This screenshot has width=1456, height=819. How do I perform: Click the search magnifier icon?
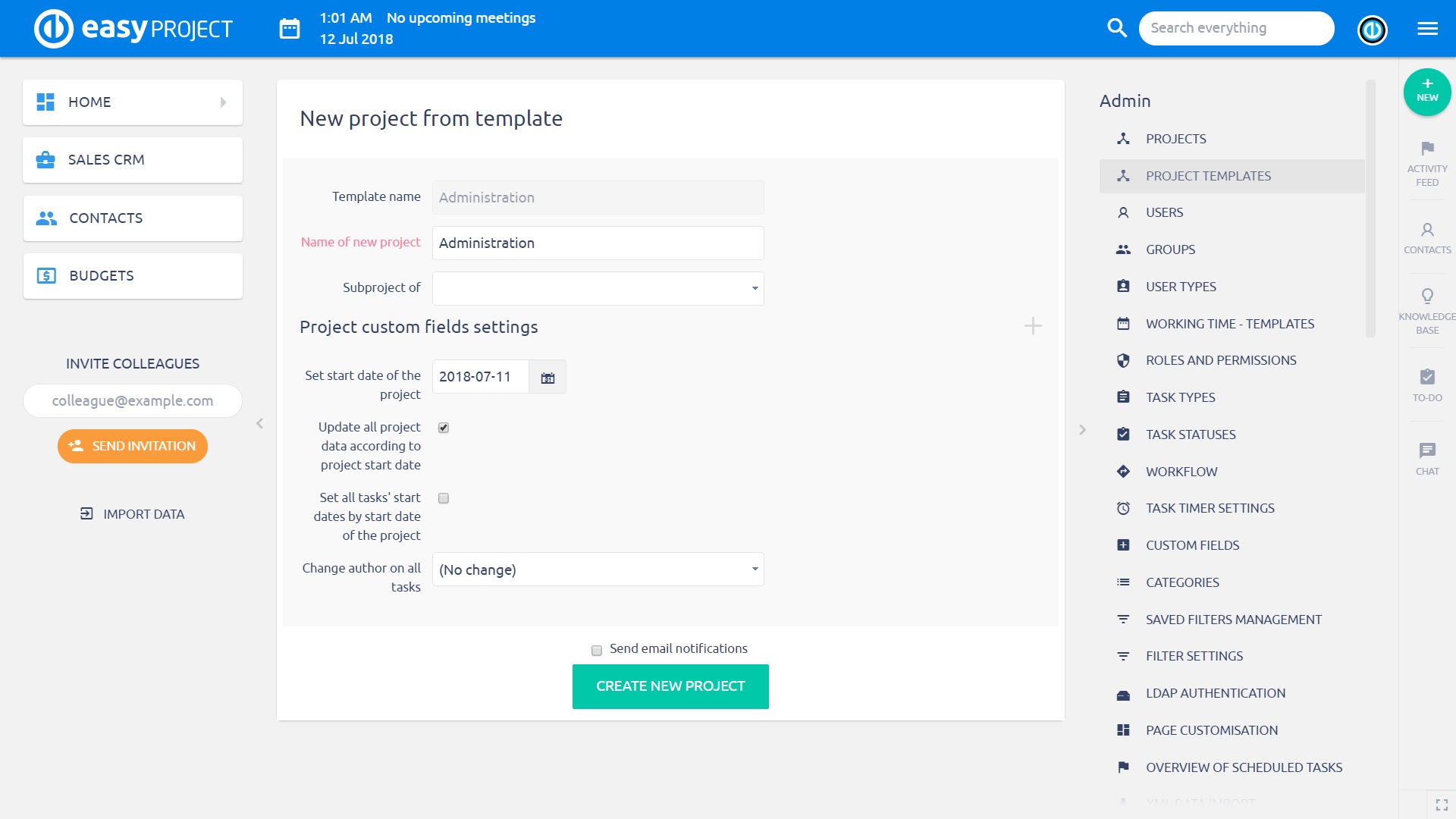point(1116,28)
